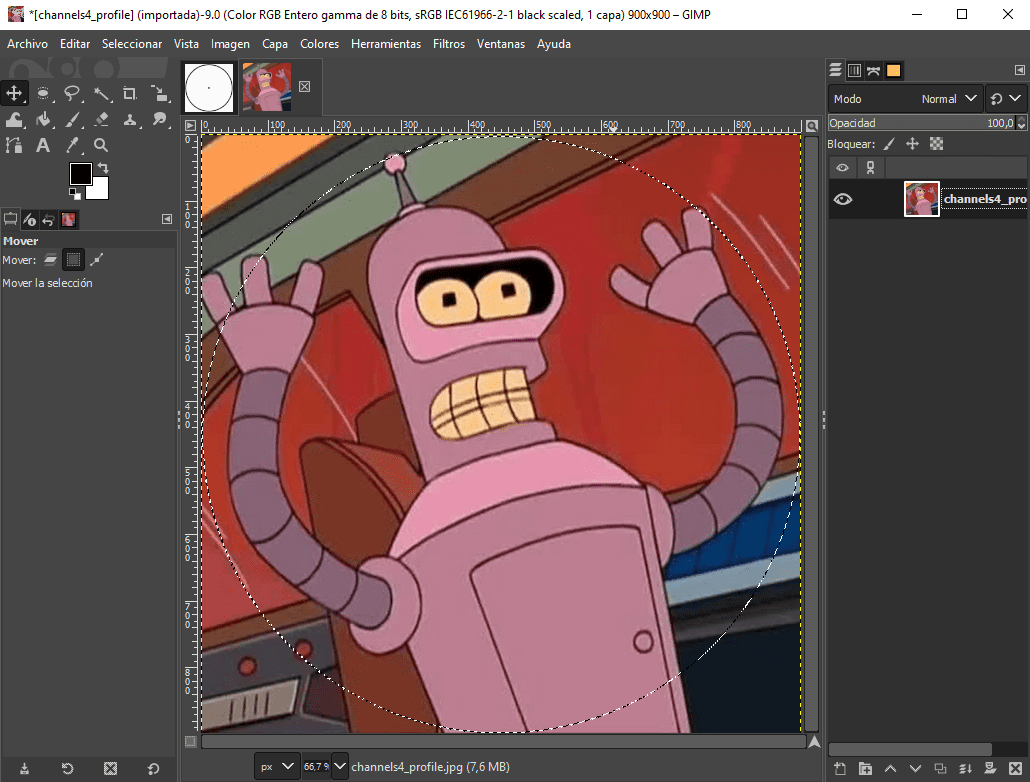
Task: Open the layer mode group switcher dropdown
Action: point(1005,99)
